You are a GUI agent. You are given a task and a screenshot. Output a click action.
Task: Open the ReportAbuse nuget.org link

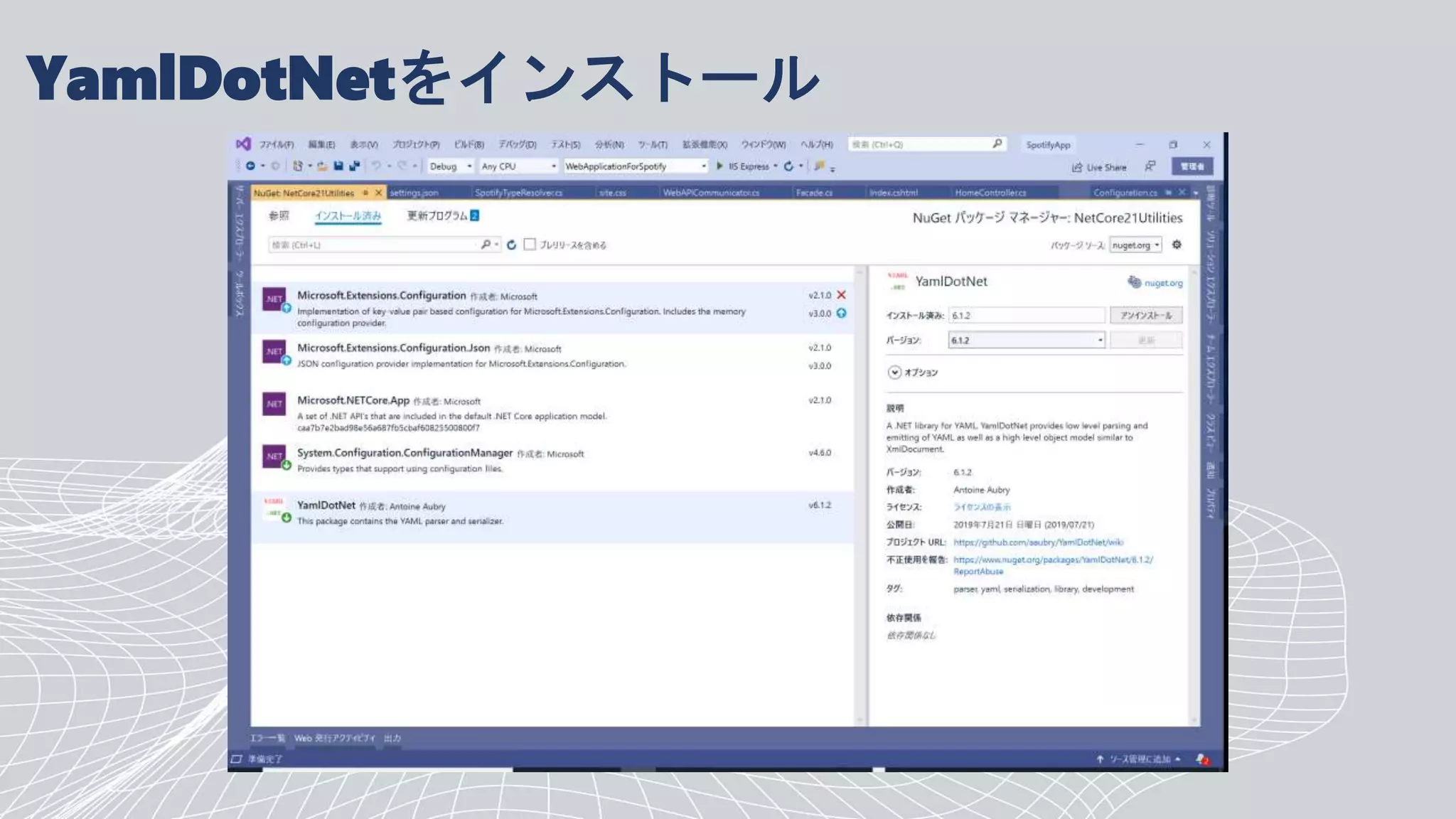click(1053, 565)
